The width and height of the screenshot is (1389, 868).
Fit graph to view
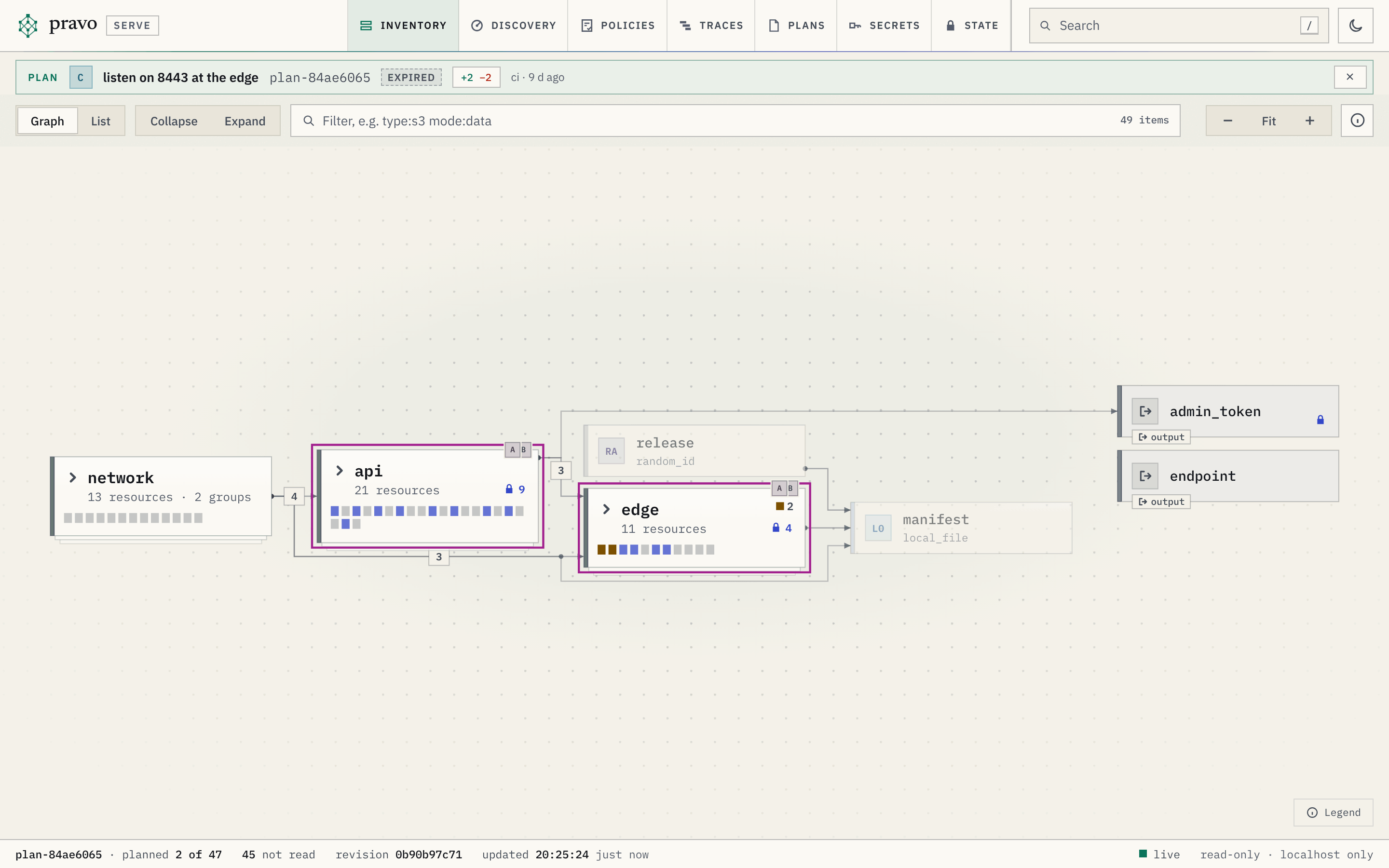[1268, 121]
